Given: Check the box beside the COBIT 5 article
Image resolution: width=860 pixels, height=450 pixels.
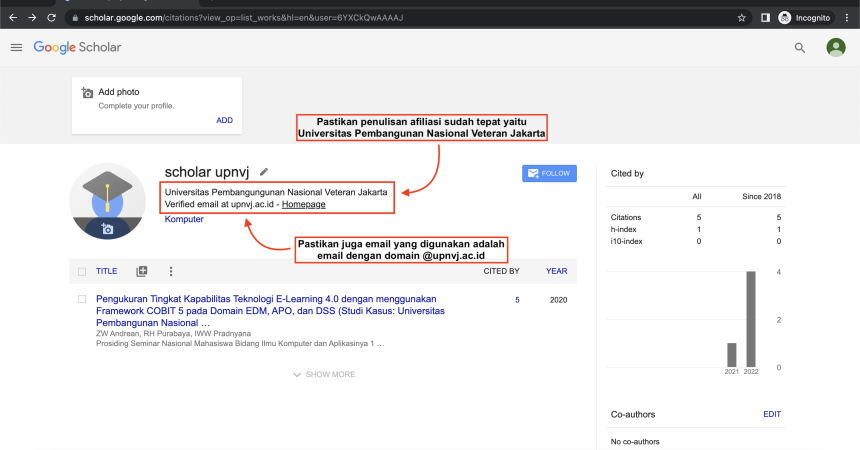Looking at the screenshot, I should pyautogui.click(x=82, y=299).
